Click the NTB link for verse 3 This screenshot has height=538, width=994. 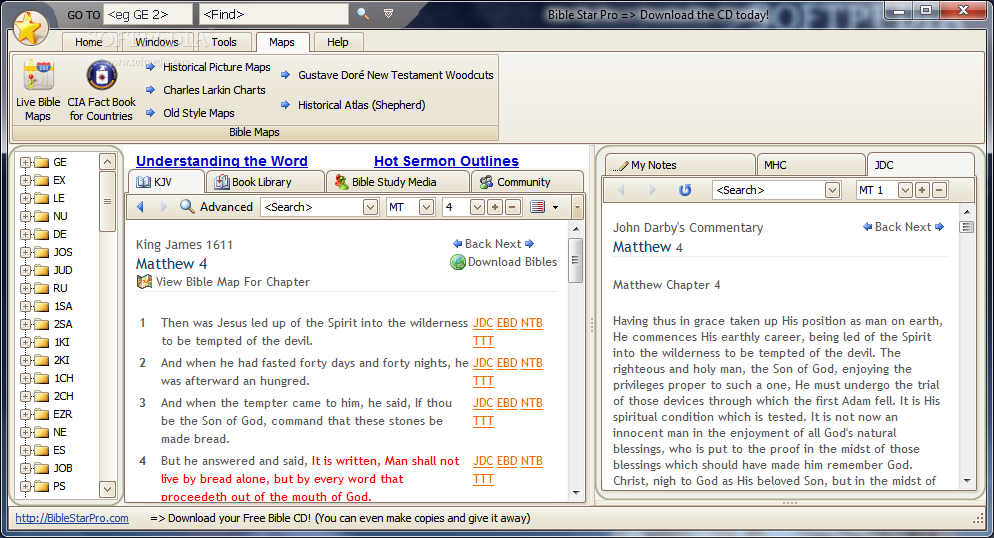point(532,402)
